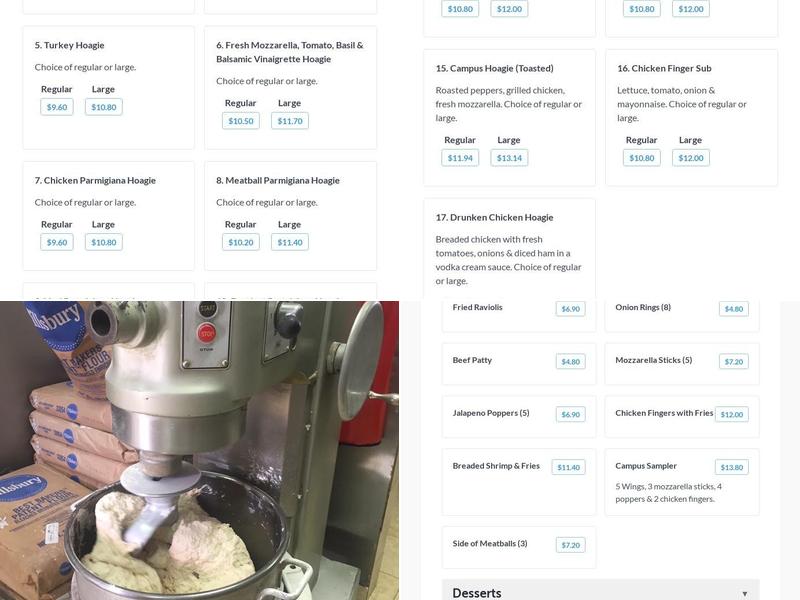Select Large $11.70 Fresh Mozzarella Hoagie
800x600 pixels.
tap(290, 121)
